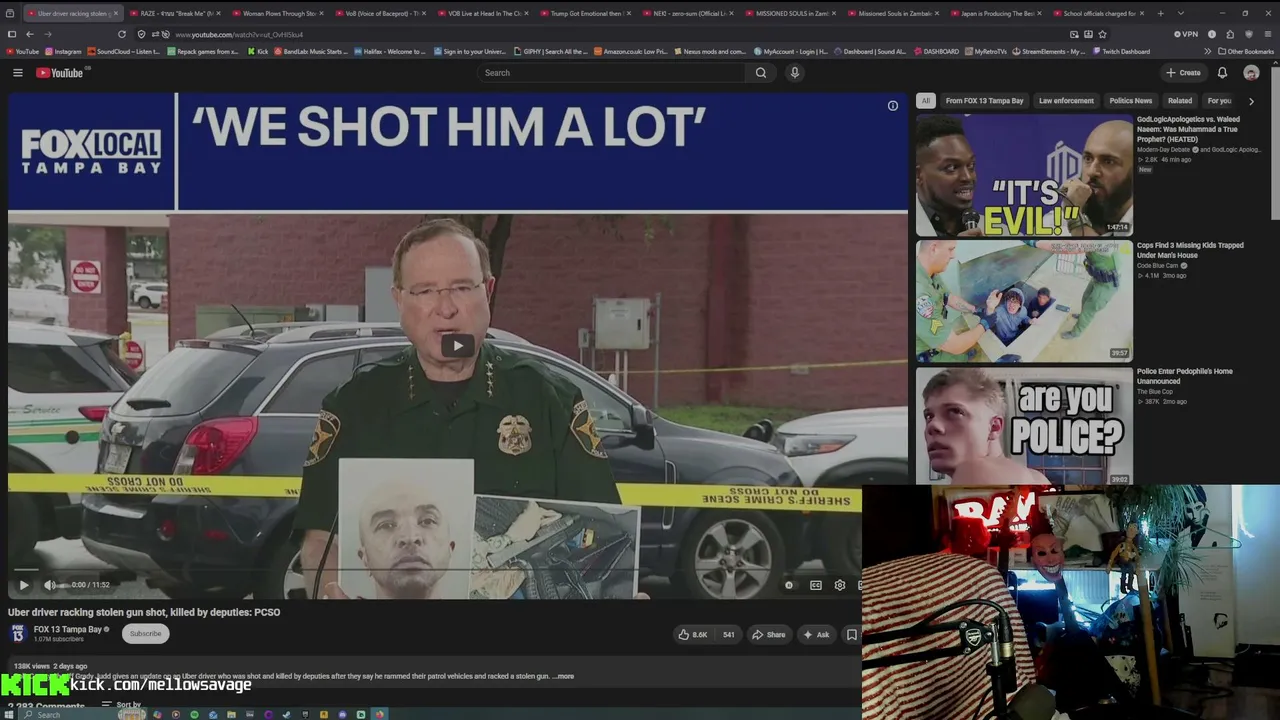Toggle the browser VPN button
This screenshot has width=1280, height=720.
point(1186,34)
